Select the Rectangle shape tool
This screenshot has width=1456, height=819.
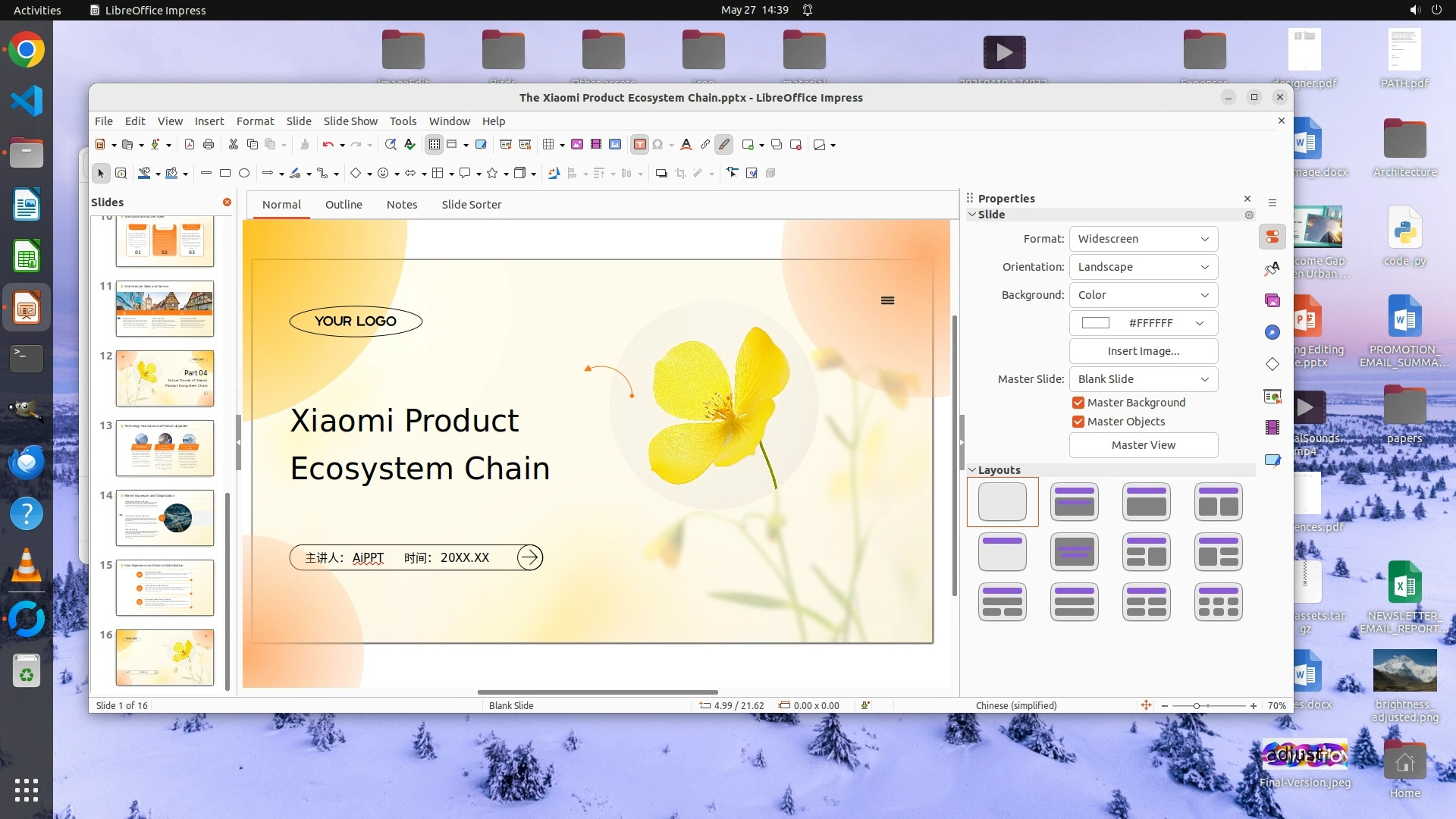[x=225, y=174]
